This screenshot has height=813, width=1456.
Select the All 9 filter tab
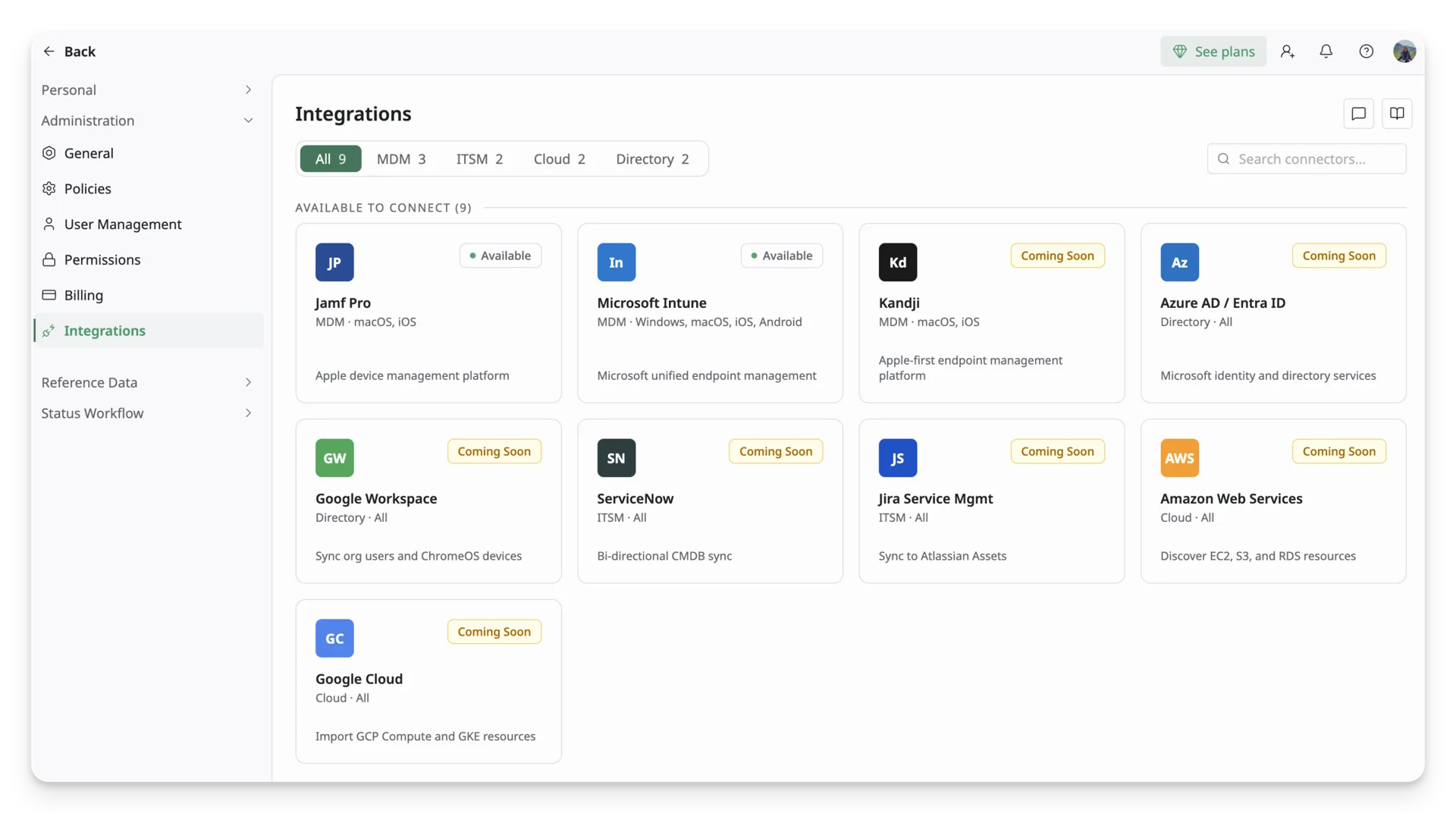[x=331, y=159]
